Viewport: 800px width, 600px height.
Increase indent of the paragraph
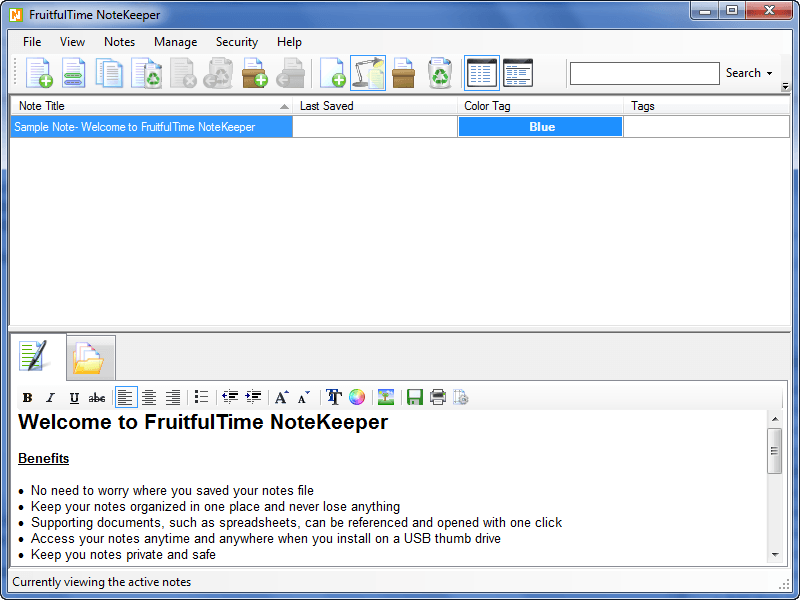pyautogui.click(x=254, y=397)
